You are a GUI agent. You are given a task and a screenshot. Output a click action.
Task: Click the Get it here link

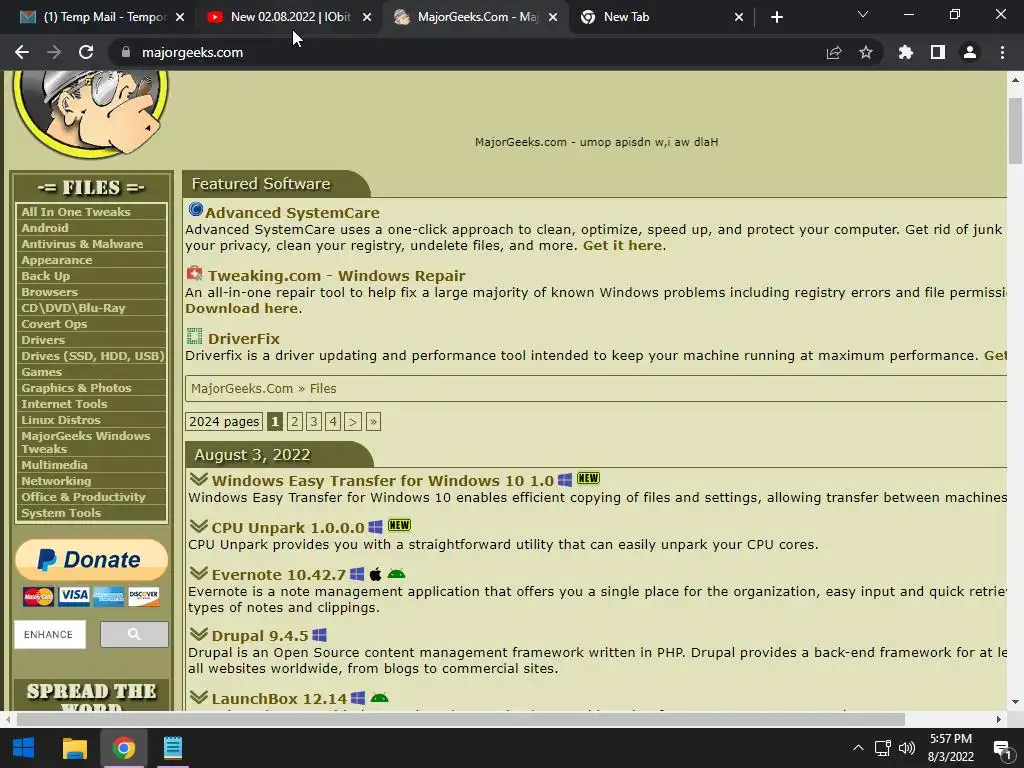click(x=622, y=246)
